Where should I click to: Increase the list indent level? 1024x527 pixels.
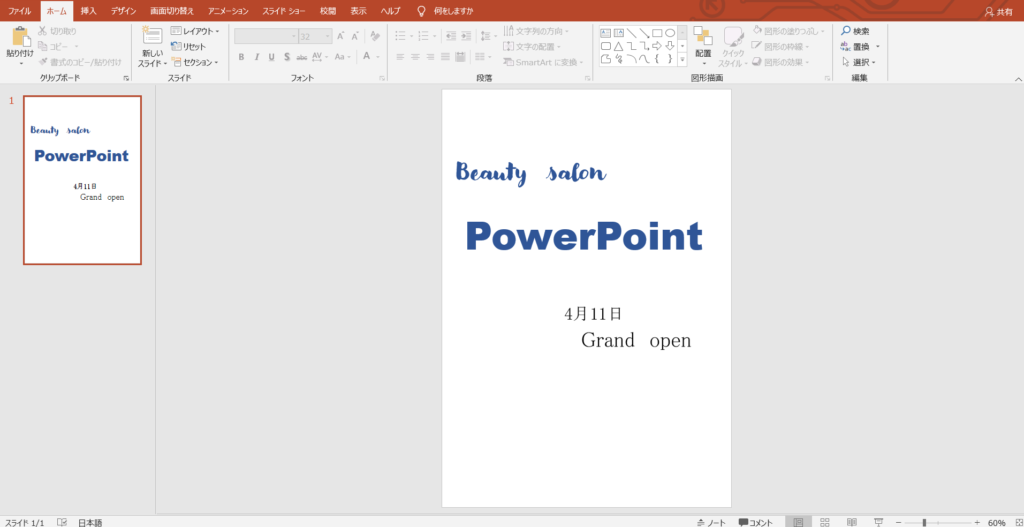(x=466, y=36)
